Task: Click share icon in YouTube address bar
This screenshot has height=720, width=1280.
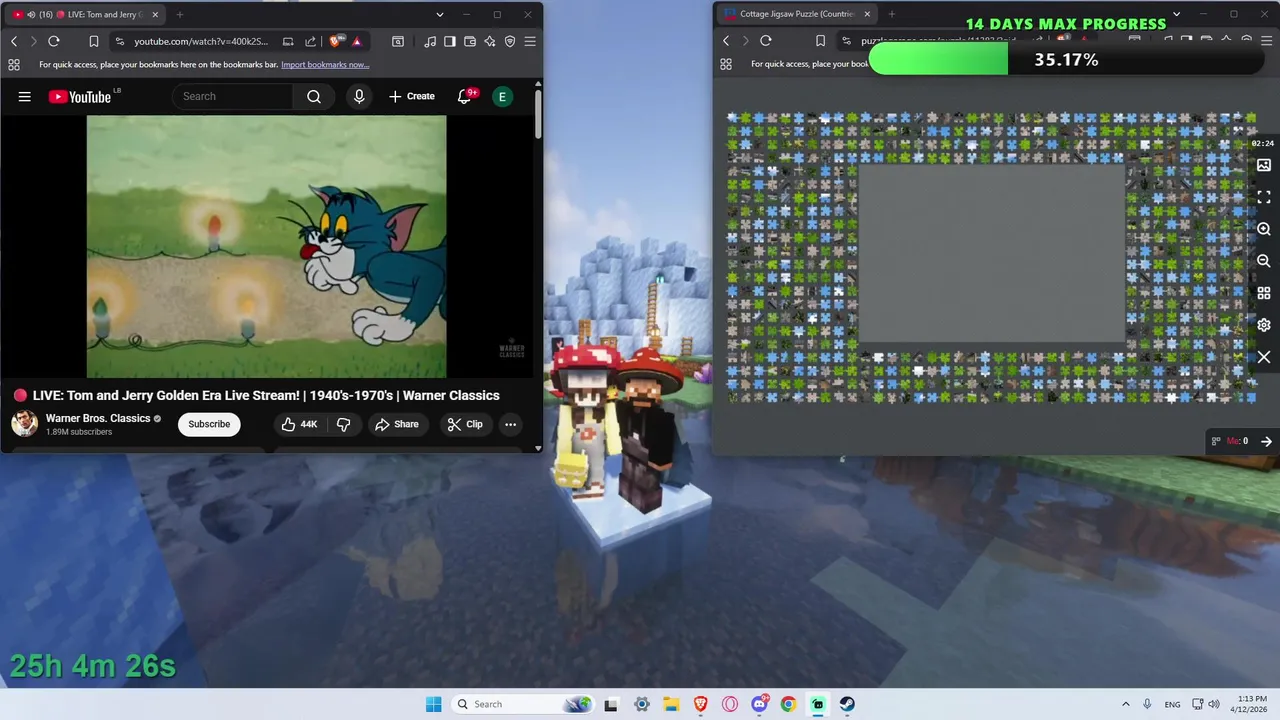Action: pos(310,41)
